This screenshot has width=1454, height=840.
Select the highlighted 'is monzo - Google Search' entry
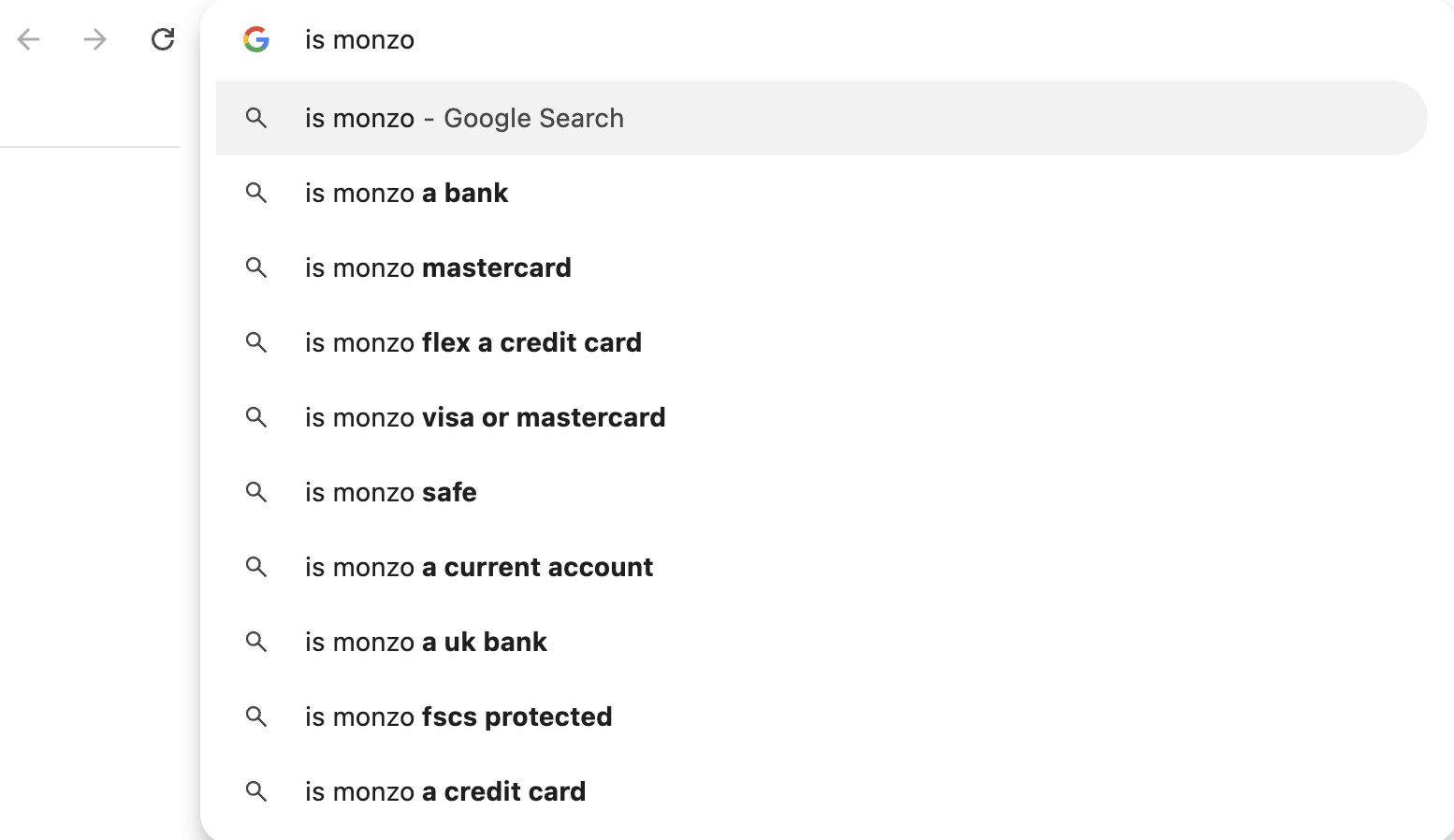pos(464,118)
